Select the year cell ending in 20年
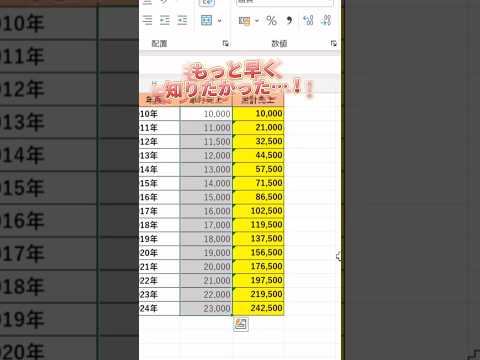This screenshot has height=360, width=480. 159,253
